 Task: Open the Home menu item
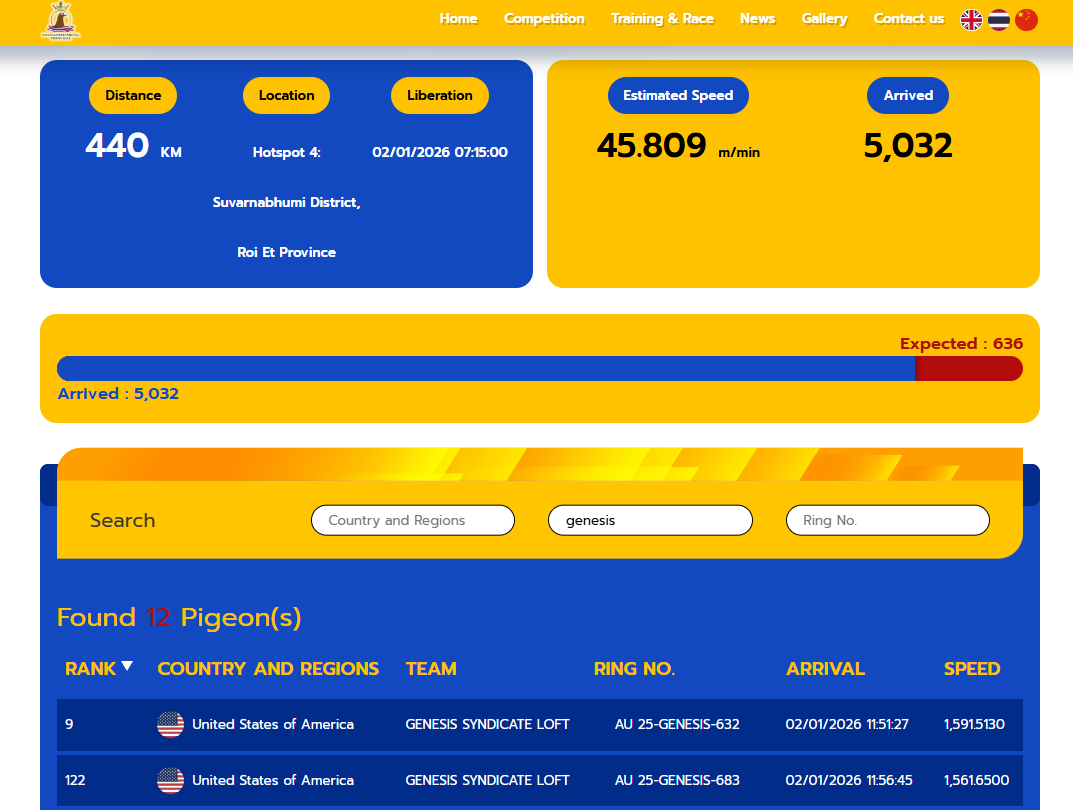click(458, 19)
